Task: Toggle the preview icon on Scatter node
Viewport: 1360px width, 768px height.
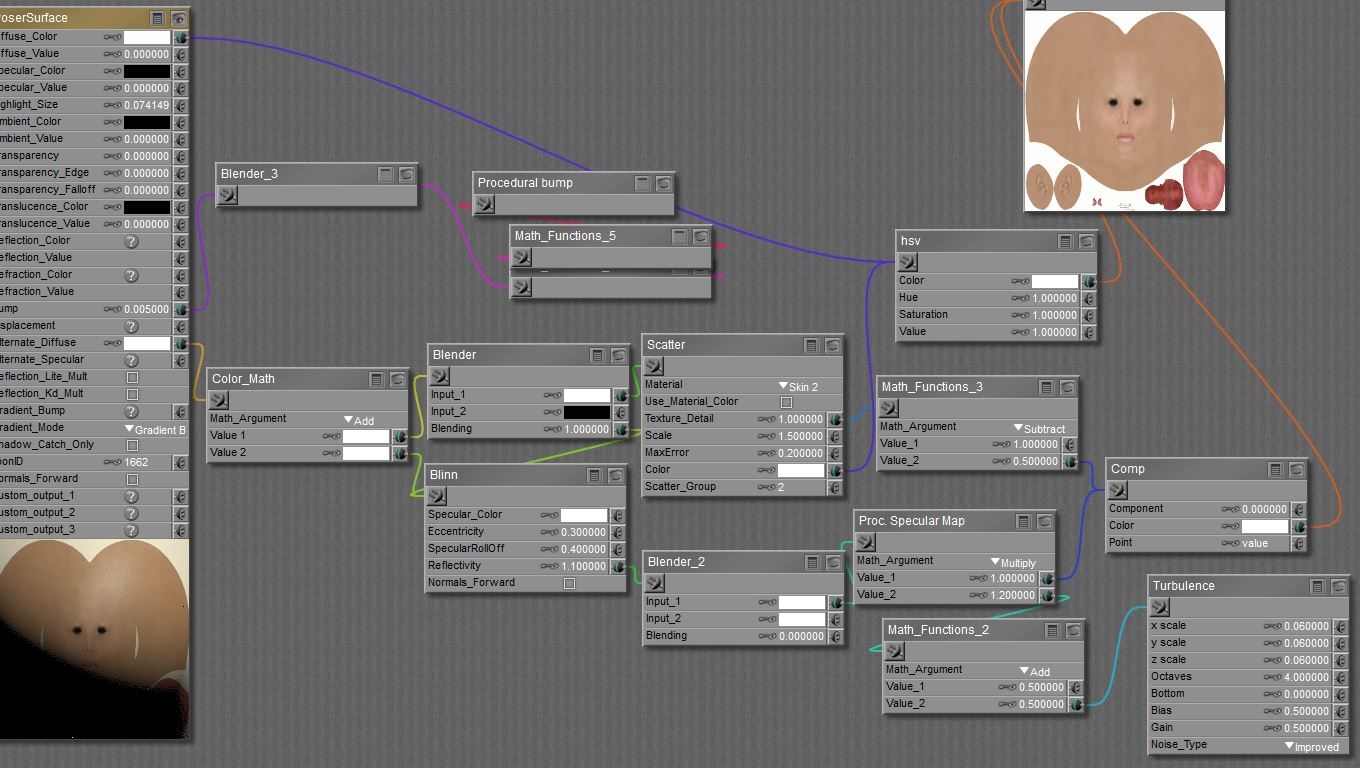Action: coord(832,346)
